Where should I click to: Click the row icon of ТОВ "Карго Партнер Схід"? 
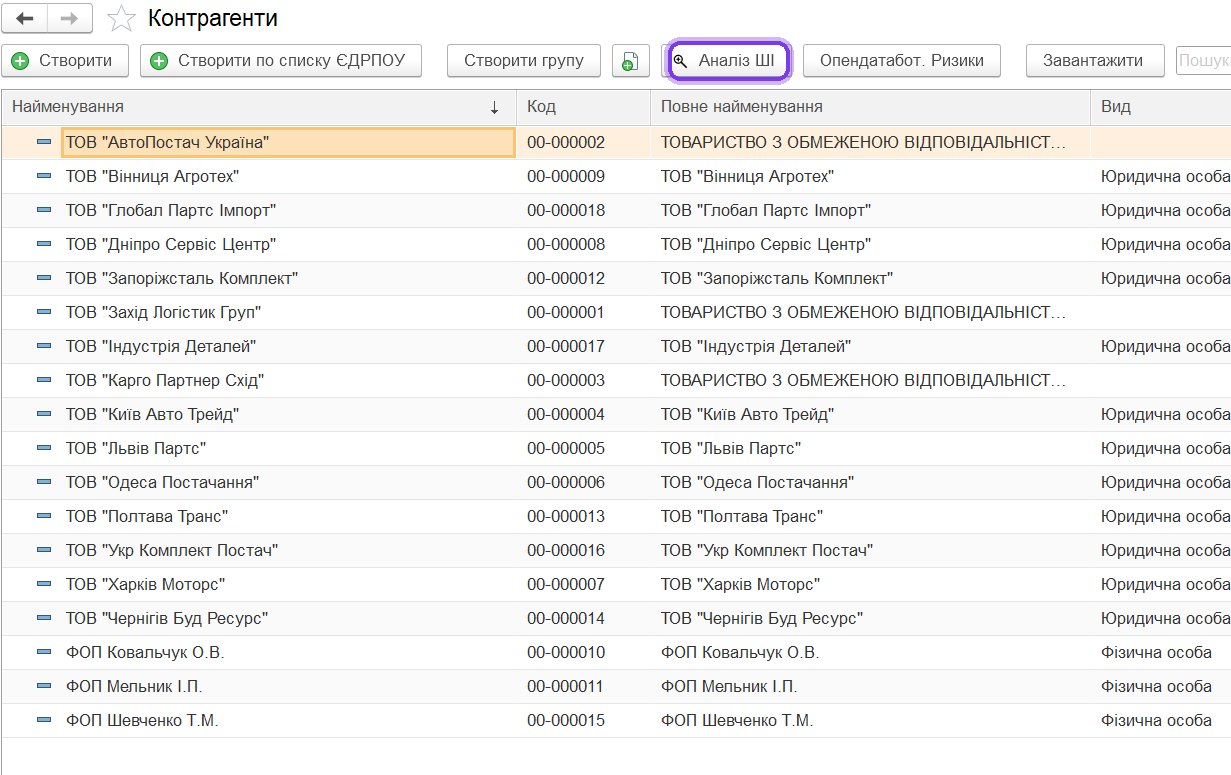44,381
